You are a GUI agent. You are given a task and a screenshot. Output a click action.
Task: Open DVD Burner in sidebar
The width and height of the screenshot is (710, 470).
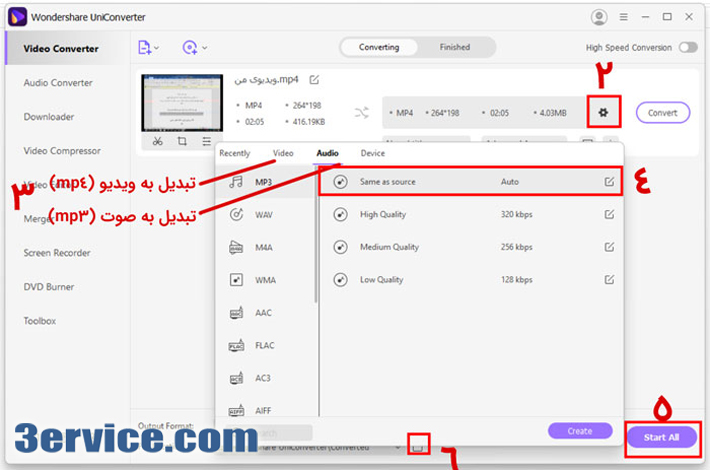point(49,287)
